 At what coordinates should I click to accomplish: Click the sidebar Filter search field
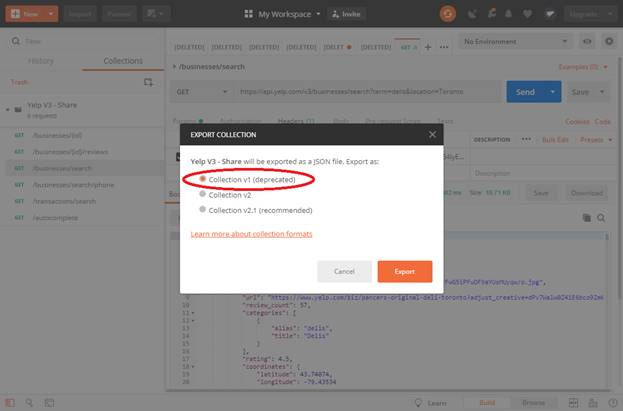[83, 41]
